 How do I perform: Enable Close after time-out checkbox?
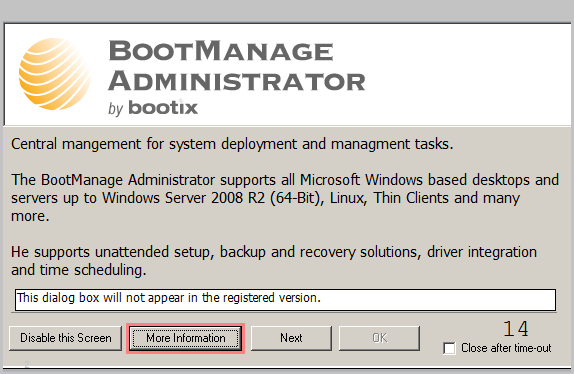tap(449, 348)
